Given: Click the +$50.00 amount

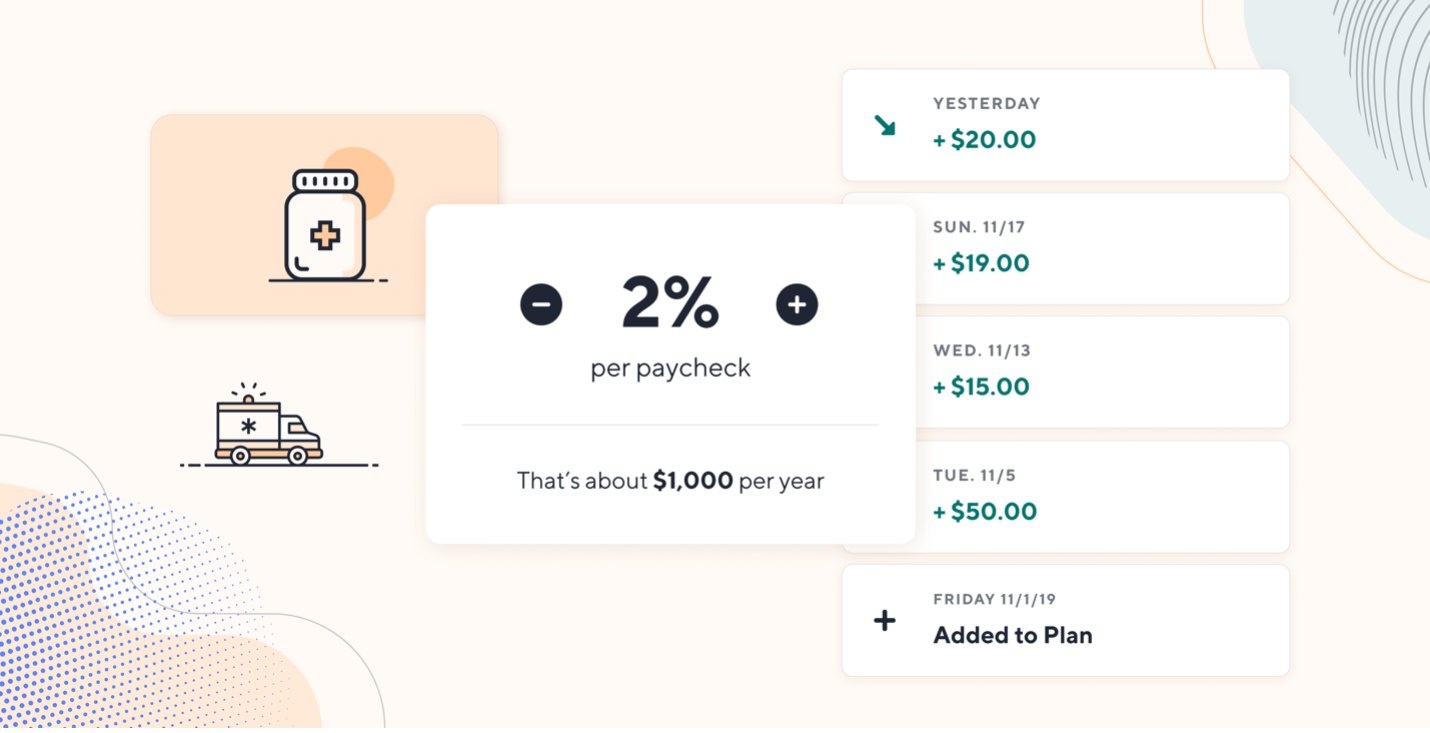Looking at the screenshot, I should coord(985,512).
